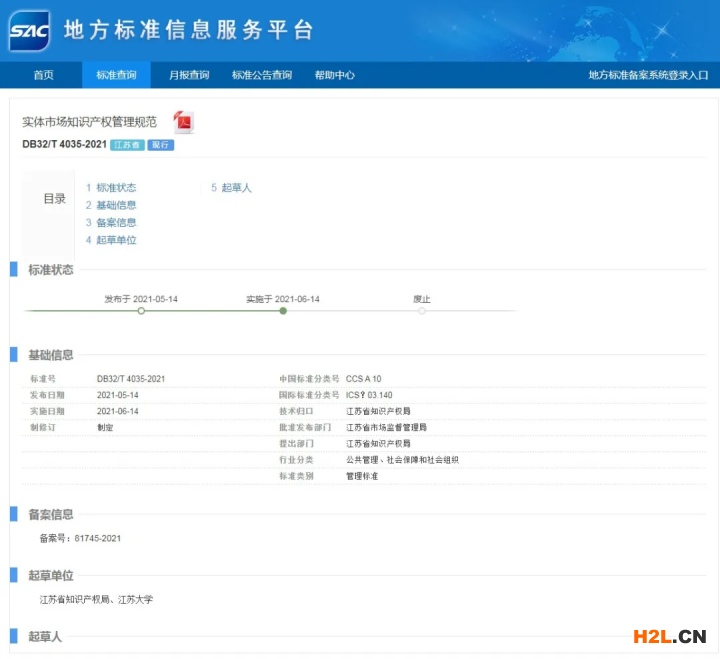Open the red PDF document icon
This screenshot has height=659, width=720.
pyautogui.click(x=183, y=122)
